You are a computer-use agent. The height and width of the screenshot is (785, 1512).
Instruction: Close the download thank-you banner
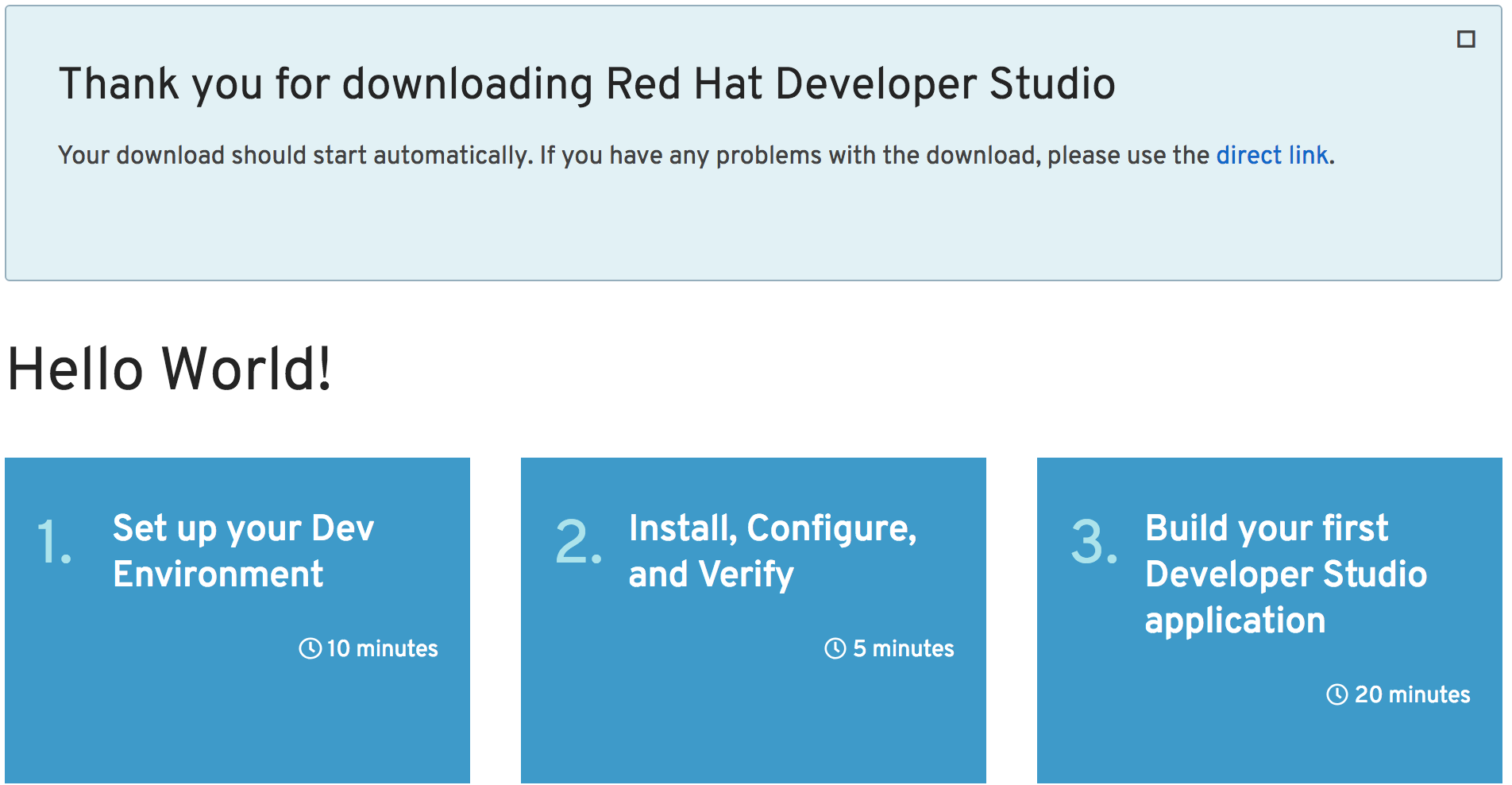coord(1466,39)
